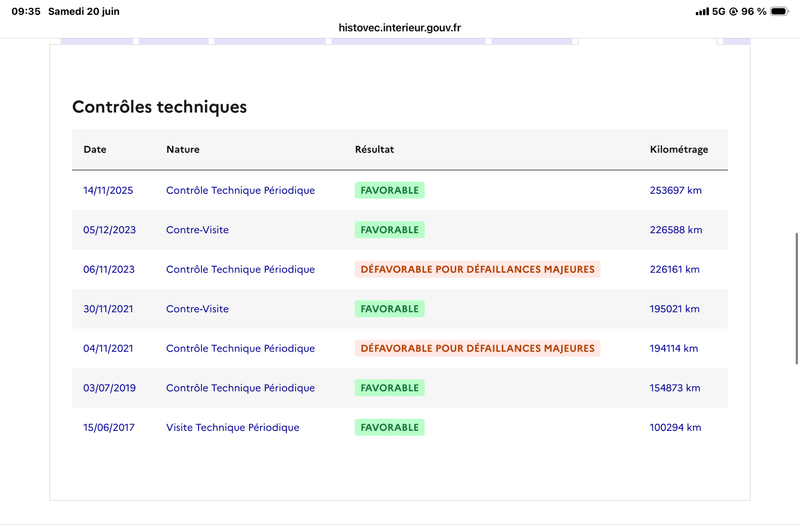
Task: Click the 226161 km mileage value
Action: [674, 269]
